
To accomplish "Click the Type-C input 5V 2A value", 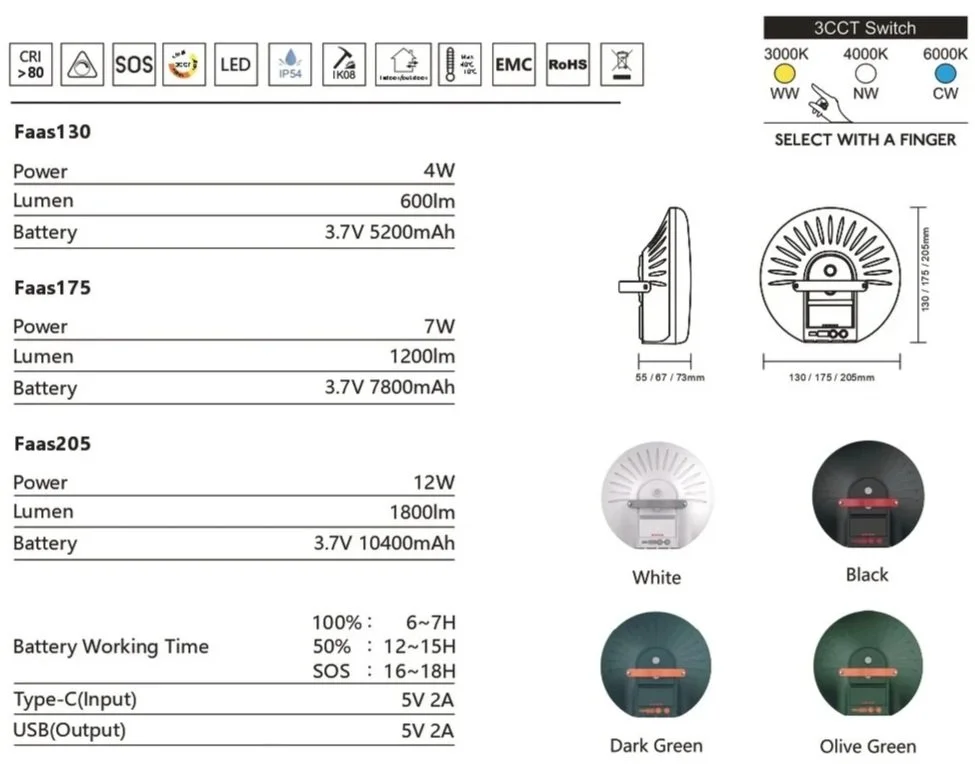I will click(427, 700).
